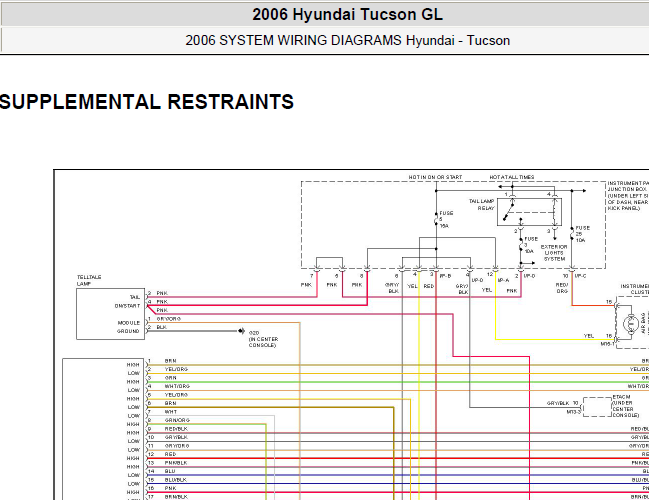Image resolution: width=649 pixels, height=500 pixels.
Task: Click the "EXTERIOR LIGHTS SYSTEM" label
Action: (x=554, y=252)
